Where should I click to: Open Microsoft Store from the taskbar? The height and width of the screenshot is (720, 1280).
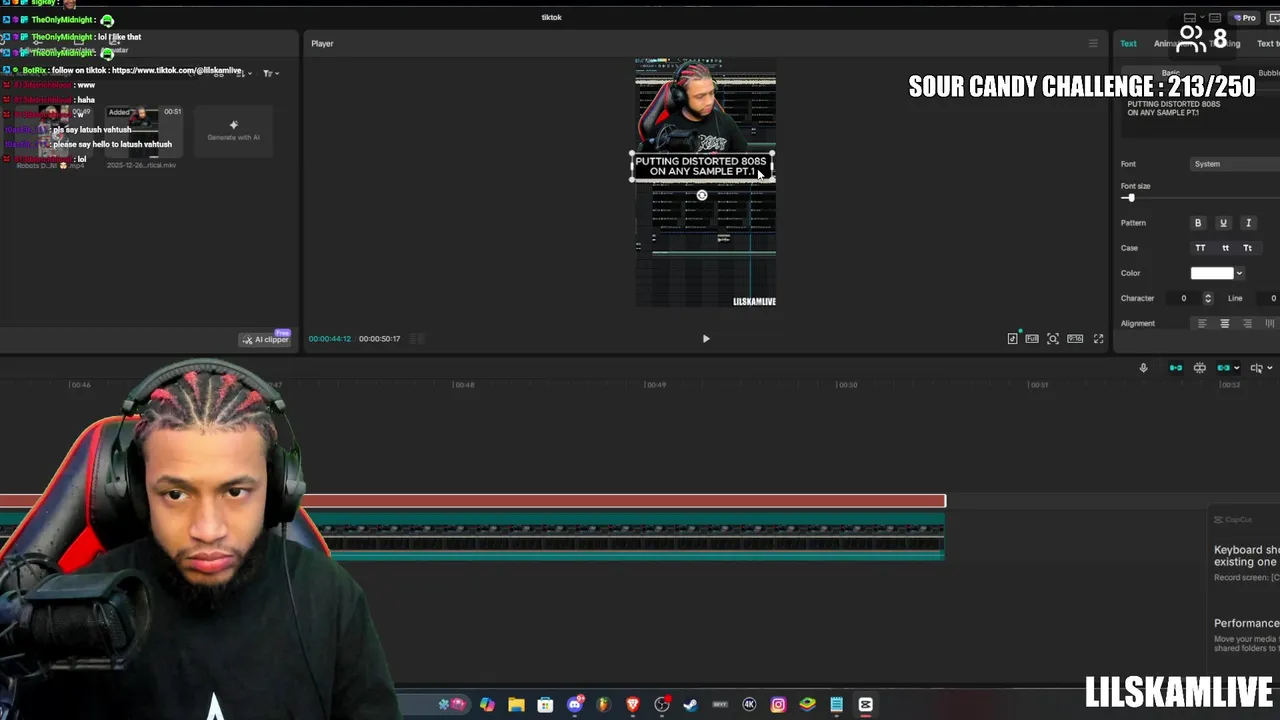coord(545,705)
